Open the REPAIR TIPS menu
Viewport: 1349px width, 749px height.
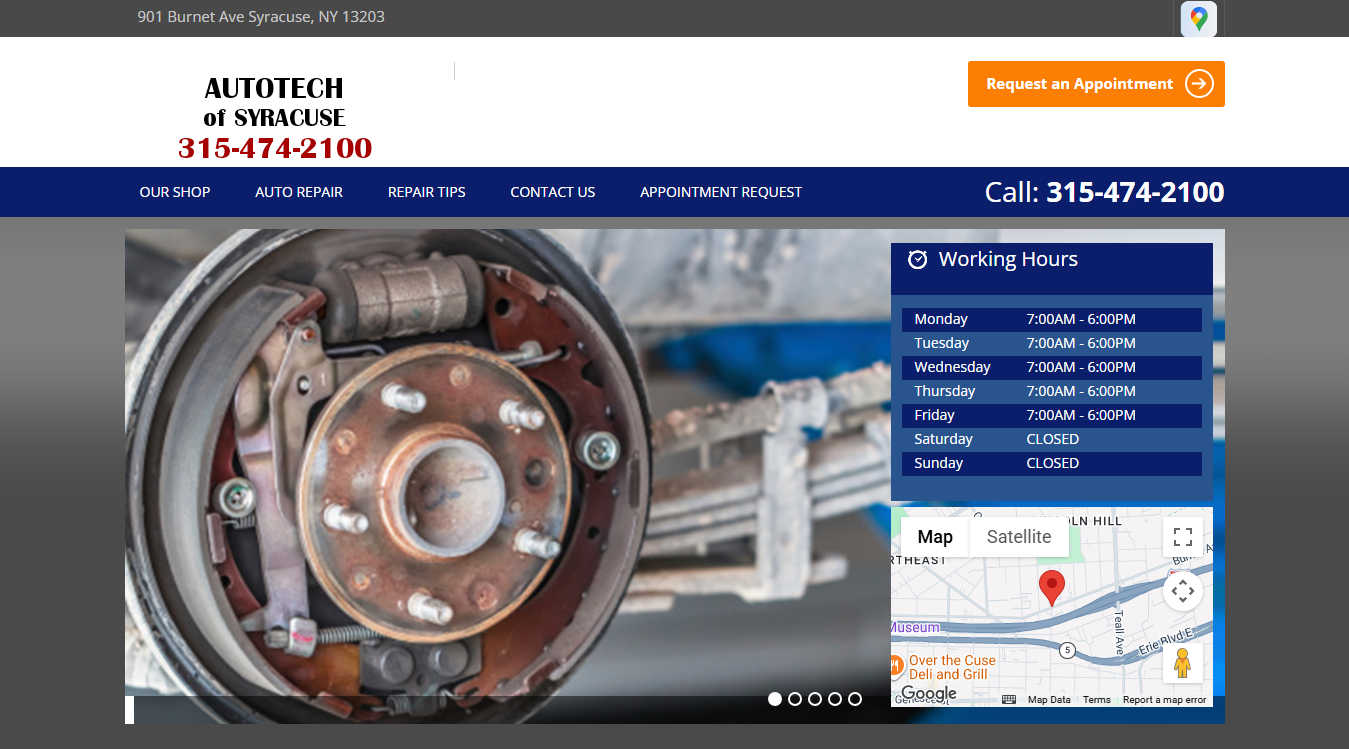coord(427,192)
